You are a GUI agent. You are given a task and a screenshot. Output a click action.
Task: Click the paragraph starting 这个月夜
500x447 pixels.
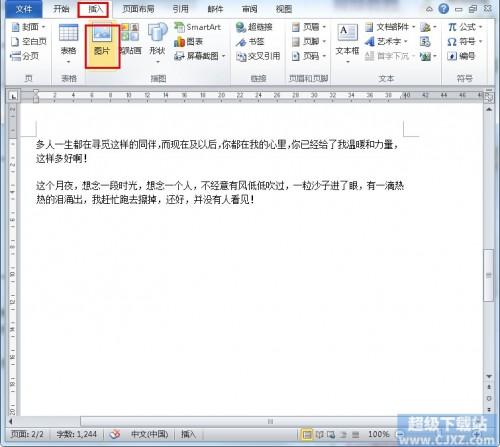pos(220,192)
